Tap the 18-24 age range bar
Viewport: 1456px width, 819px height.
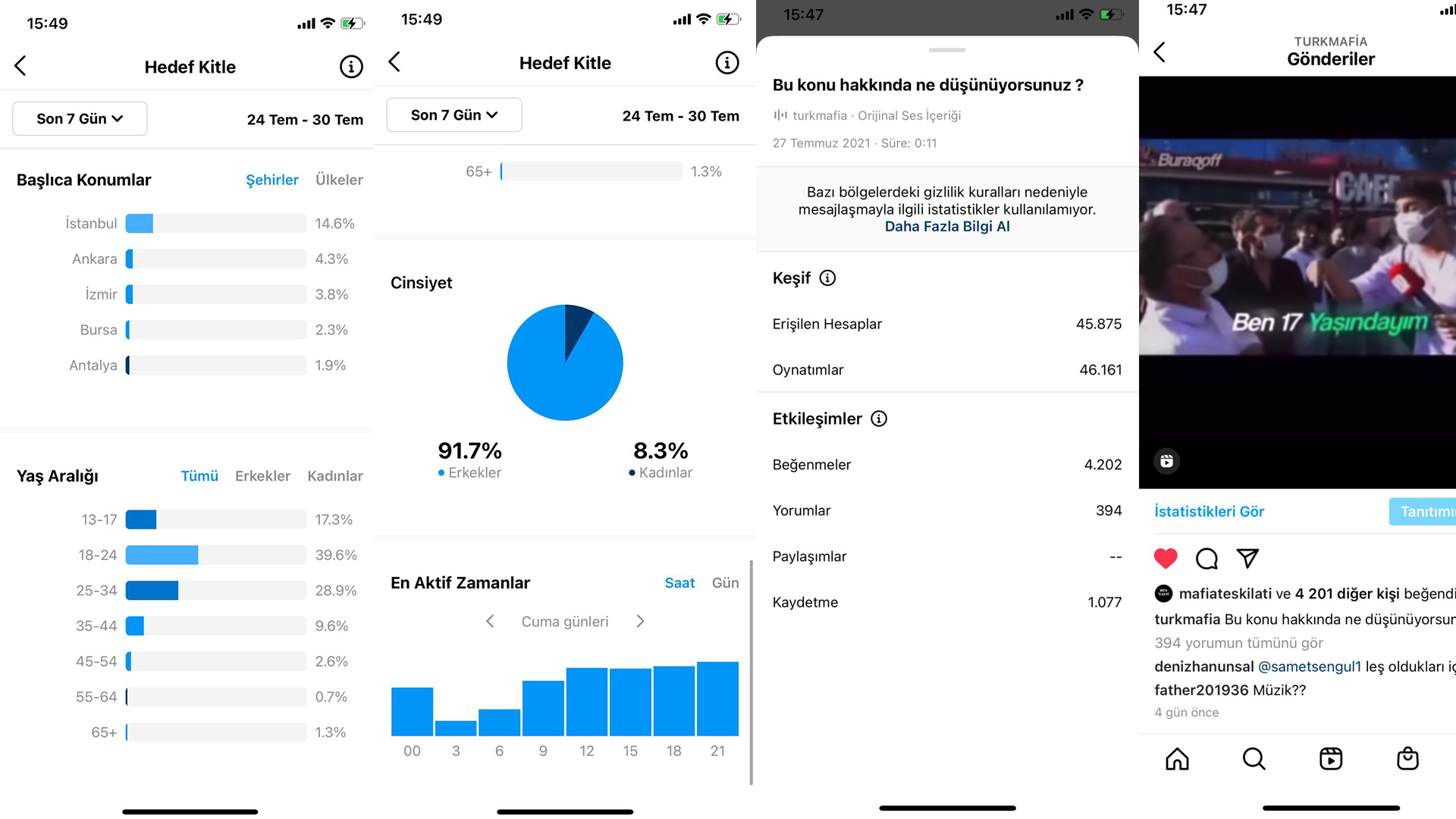pos(216,555)
